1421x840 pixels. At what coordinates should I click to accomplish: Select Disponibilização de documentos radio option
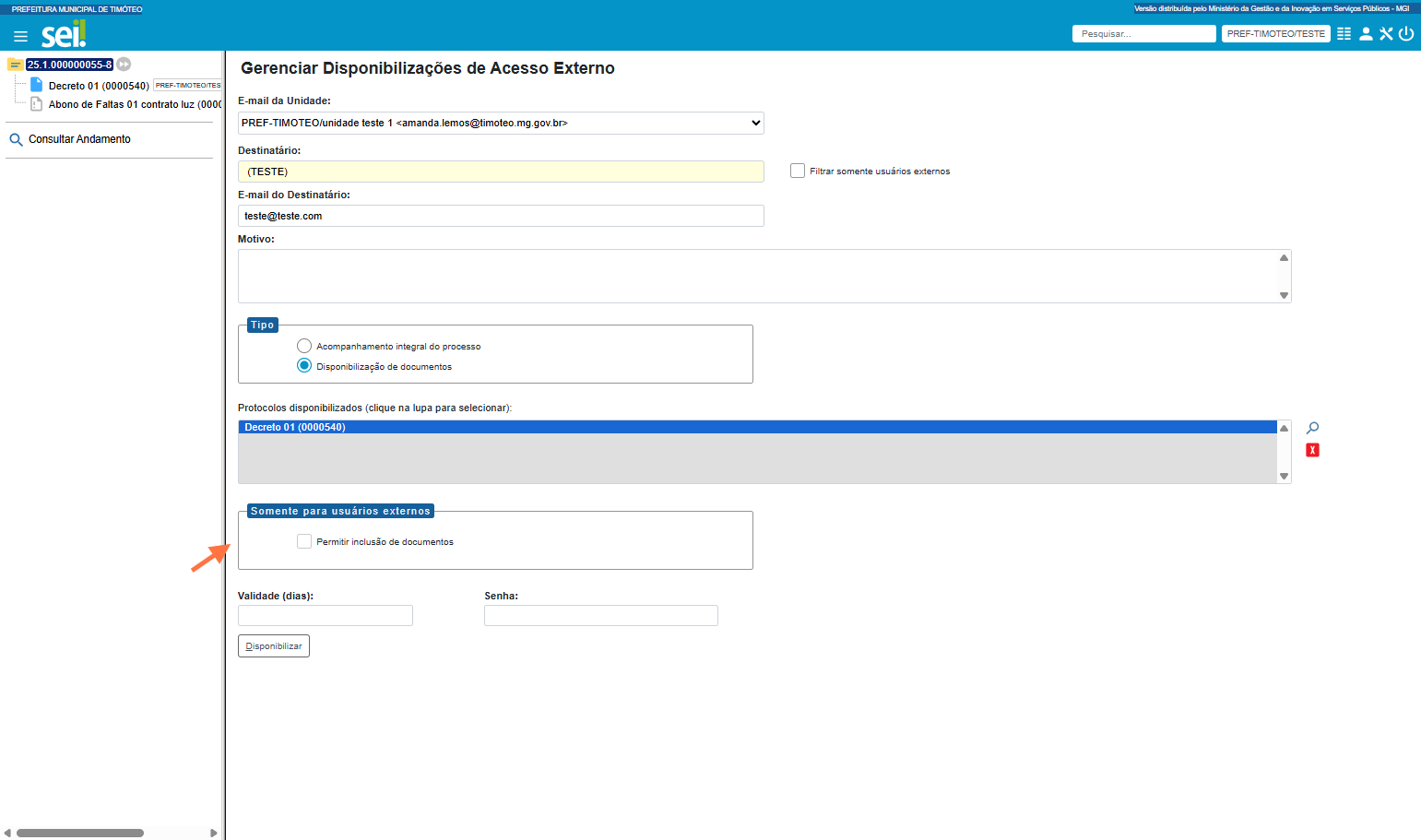(304, 366)
